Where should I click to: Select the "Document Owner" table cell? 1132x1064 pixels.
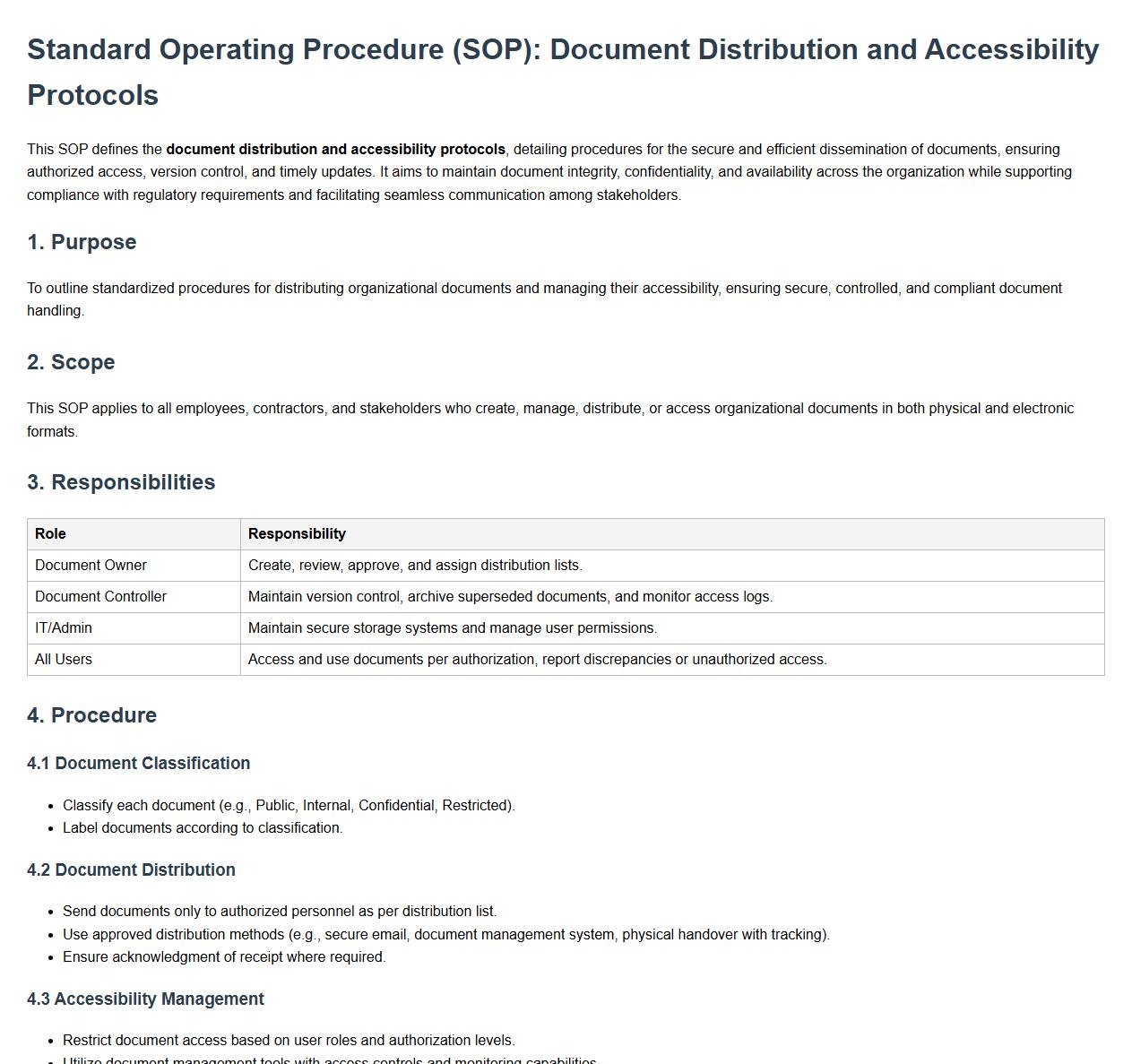91,565
